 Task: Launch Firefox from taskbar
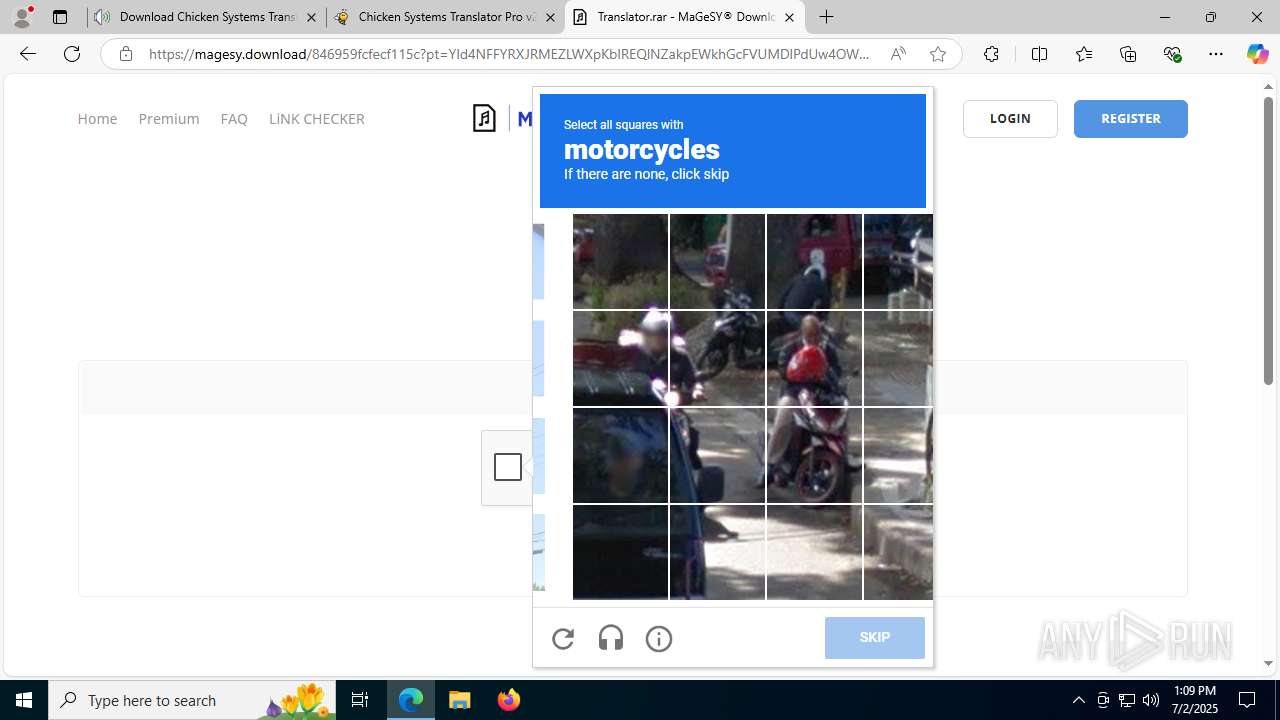(508, 700)
